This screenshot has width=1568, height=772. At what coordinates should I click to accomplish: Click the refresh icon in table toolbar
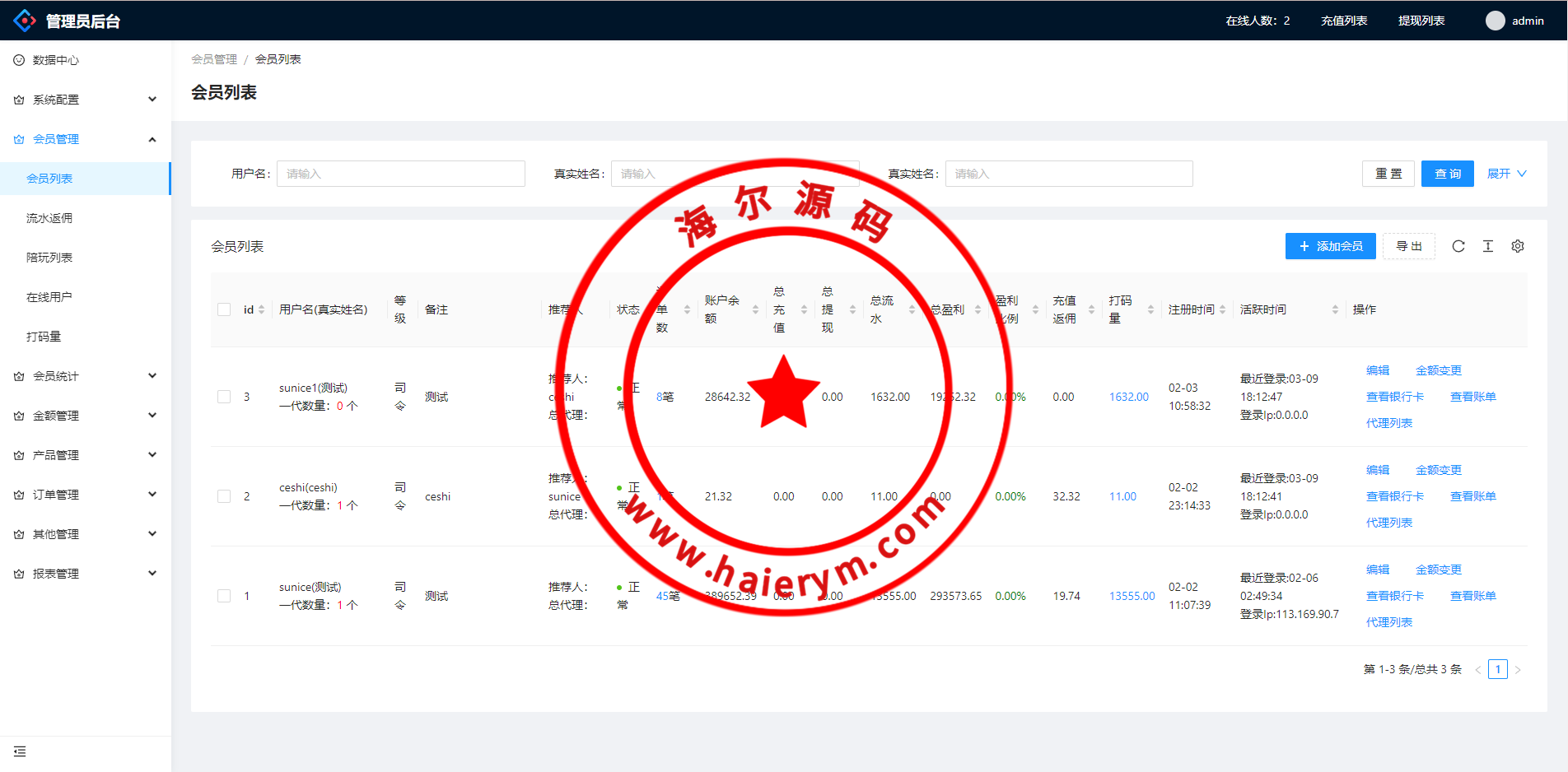click(x=1458, y=246)
